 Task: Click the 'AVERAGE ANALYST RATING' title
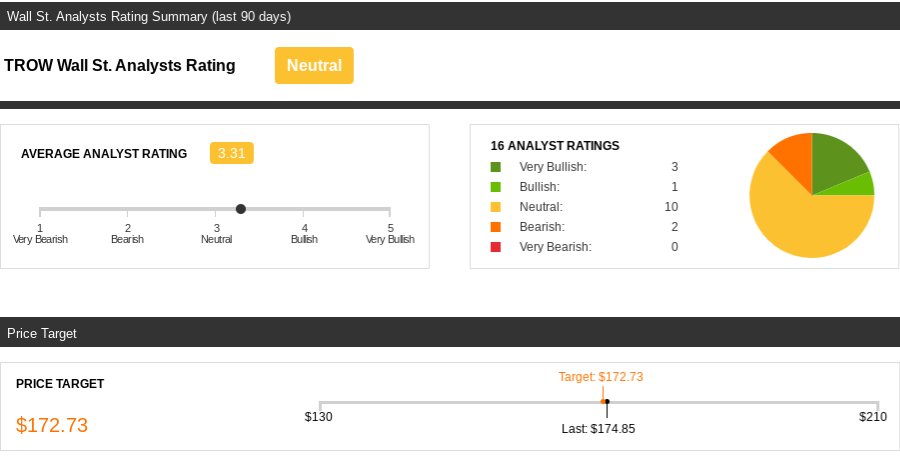(x=104, y=154)
